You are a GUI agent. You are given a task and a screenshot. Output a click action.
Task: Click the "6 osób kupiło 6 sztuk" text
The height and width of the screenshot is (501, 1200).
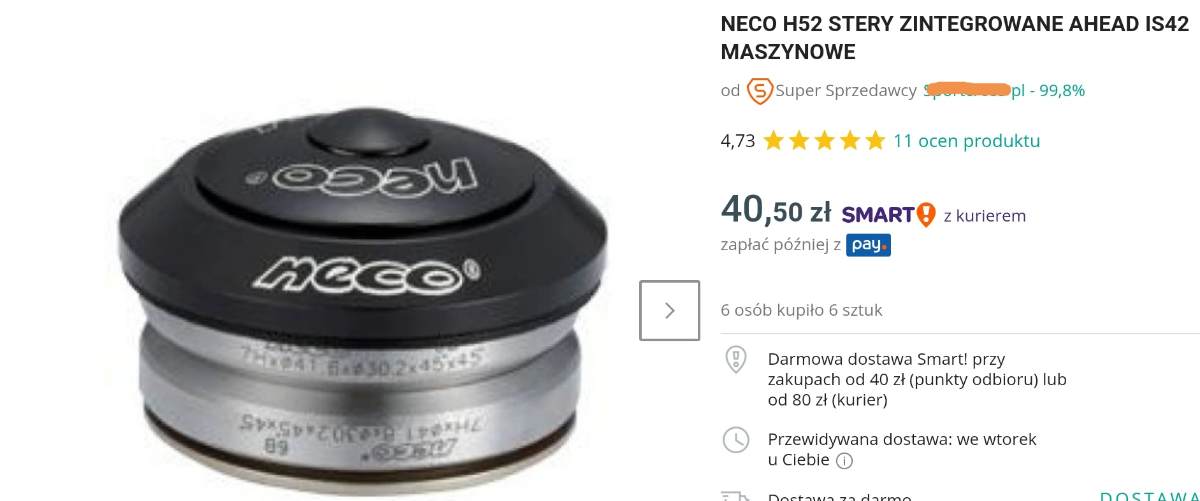tap(802, 310)
